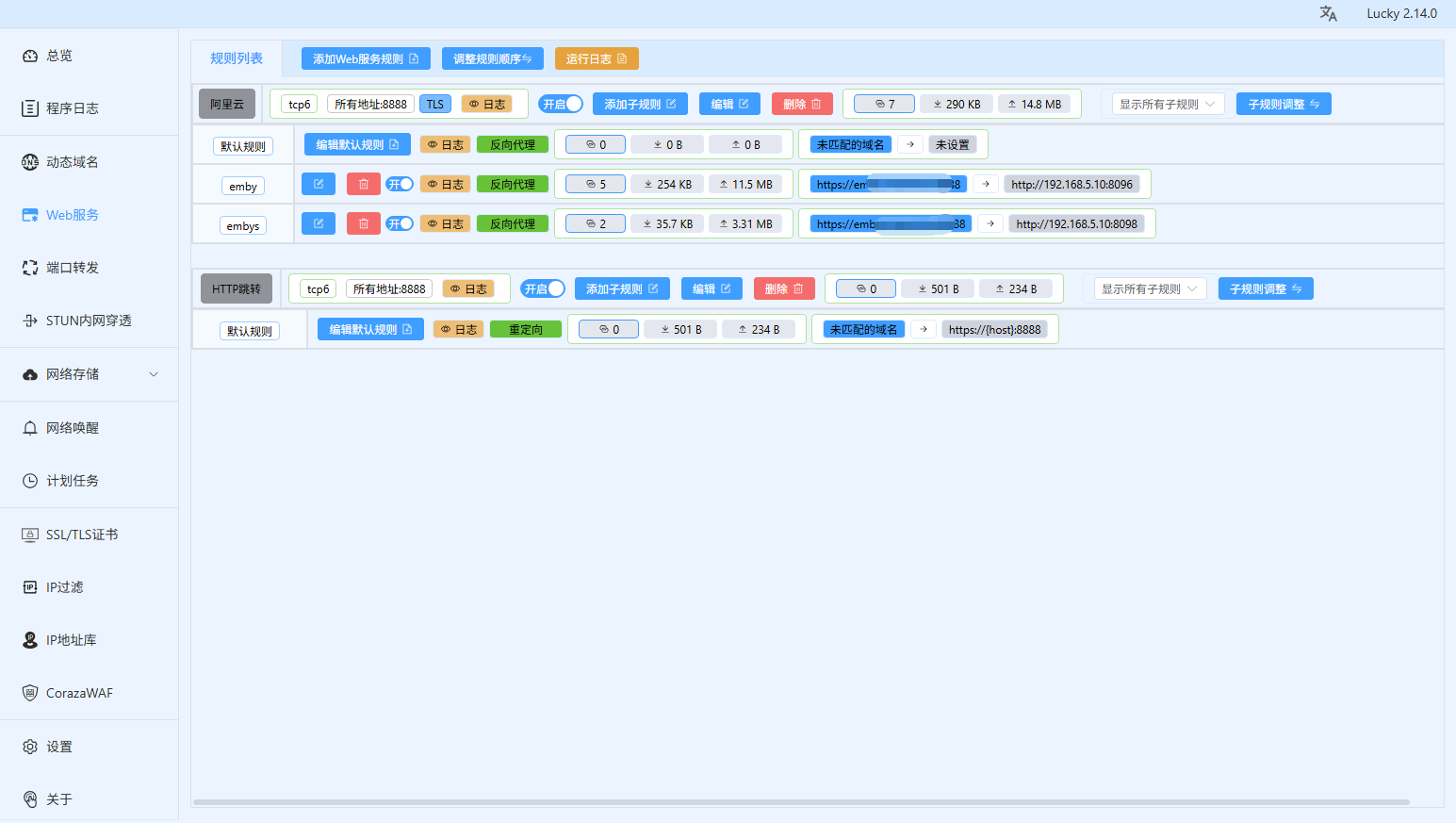This screenshot has width=1456, height=823.
Task: Click 未设置 target tag
Action: pos(953,144)
